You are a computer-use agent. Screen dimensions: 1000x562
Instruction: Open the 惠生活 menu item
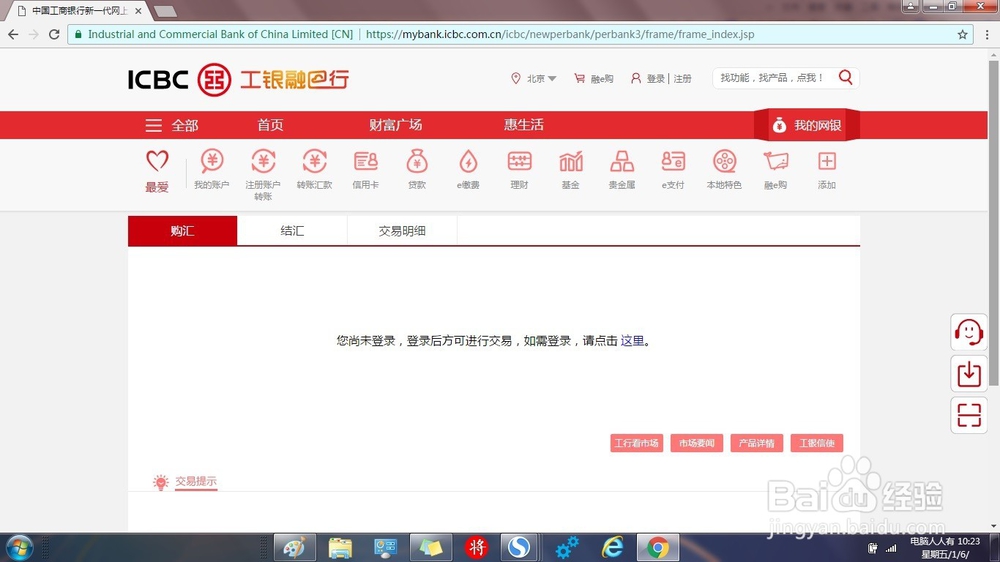click(524, 125)
